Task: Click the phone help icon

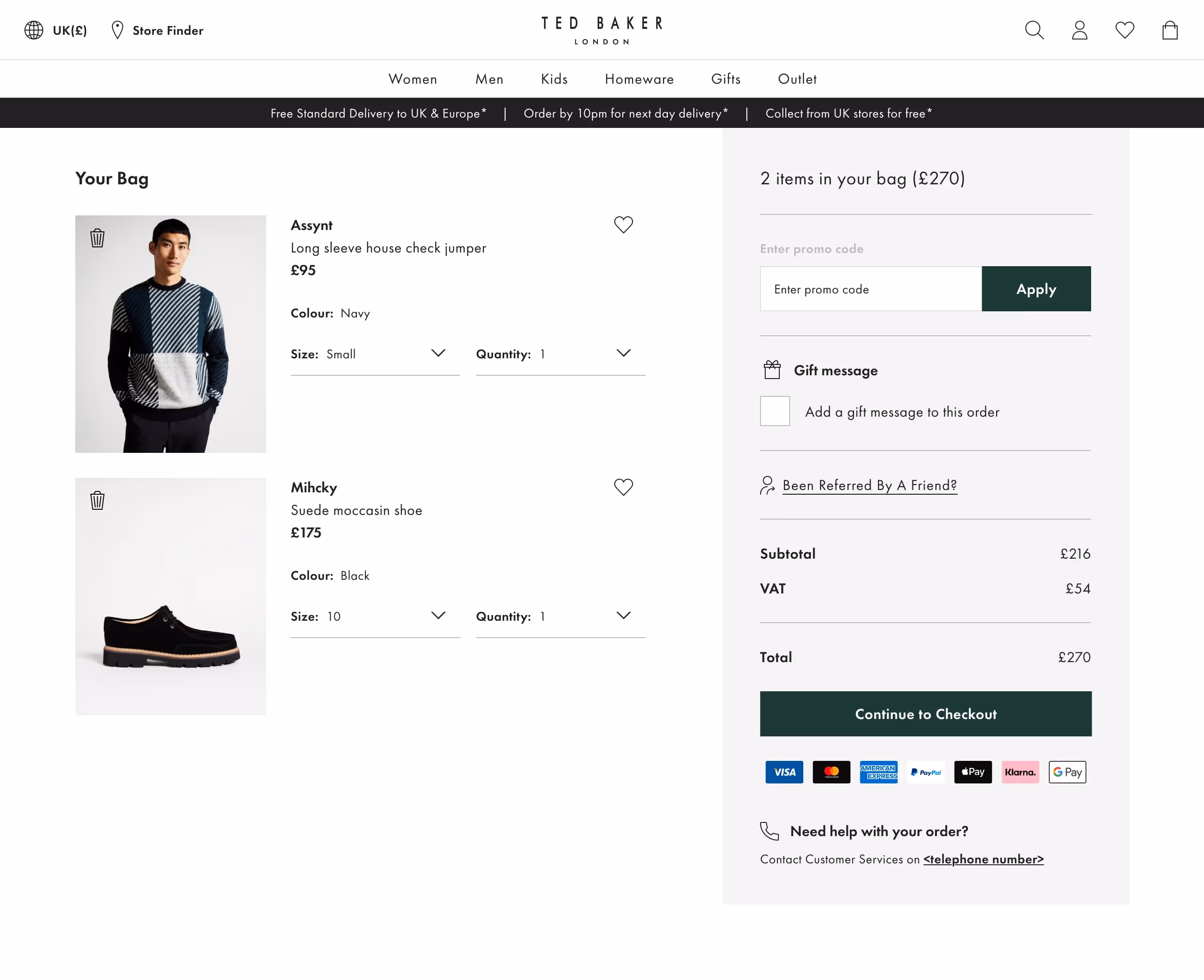Action: 769,831
